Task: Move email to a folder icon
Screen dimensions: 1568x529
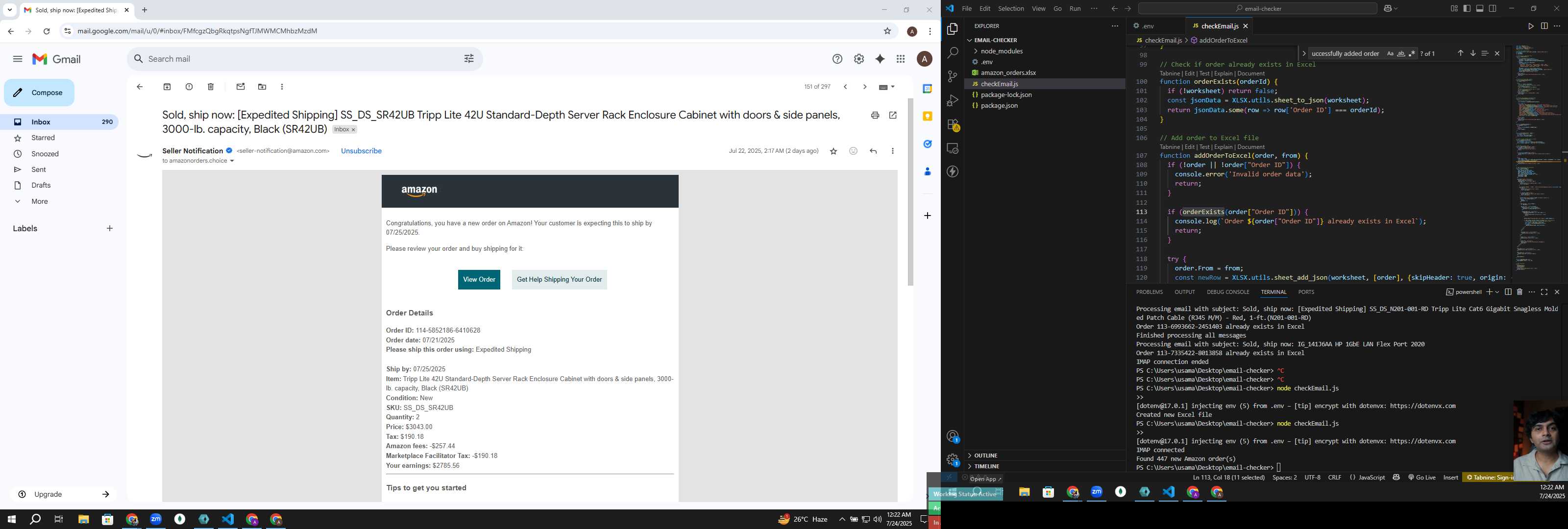Action: tap(262, 87)
